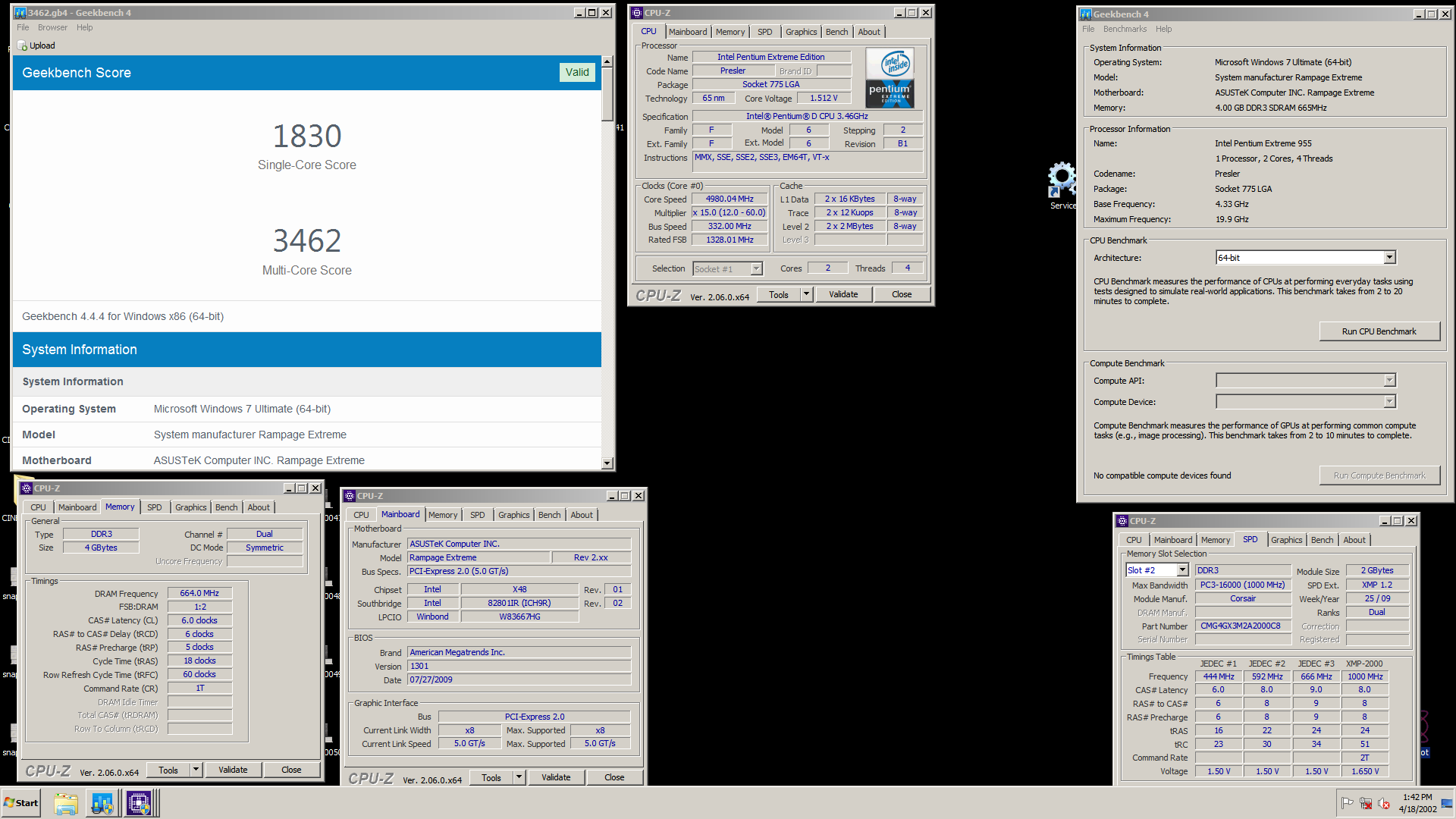Open About tab in Mainboard CPU-Z window

pyautogui.click(x=582, y=515)
